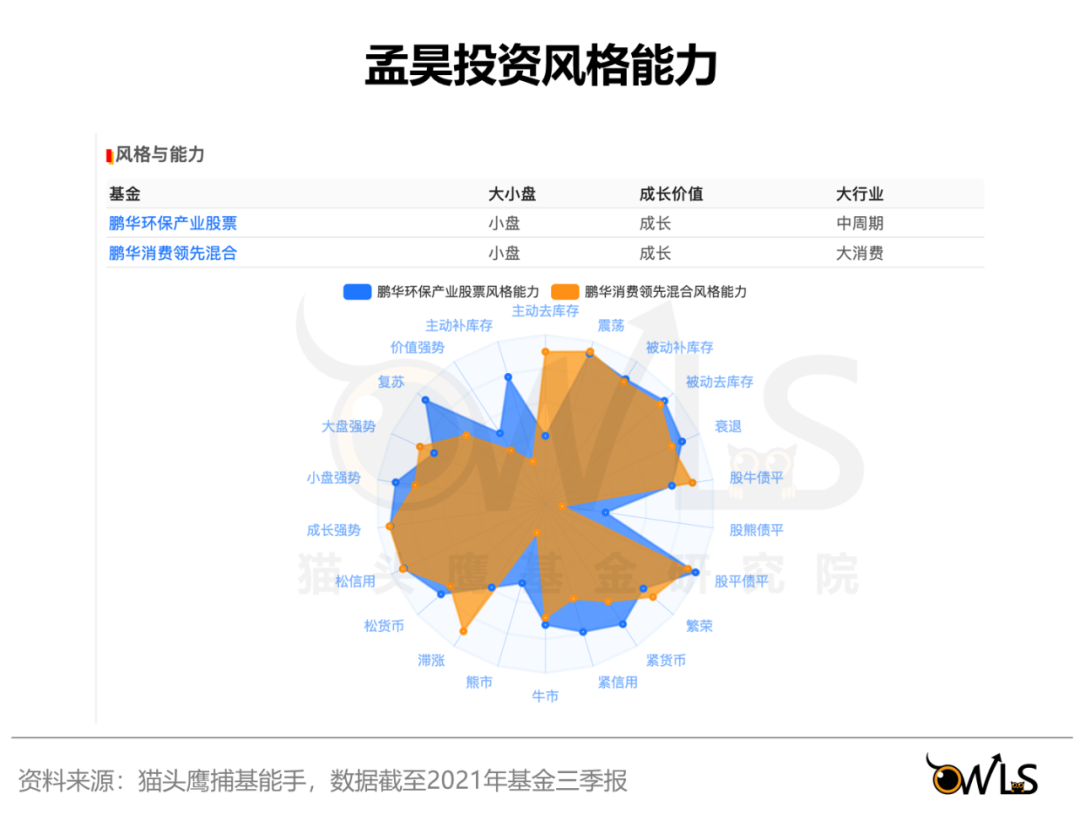The height and width of the screenshot is (816, 1080).
Task: Select the 大行业 column header
Action: [860, 194]
